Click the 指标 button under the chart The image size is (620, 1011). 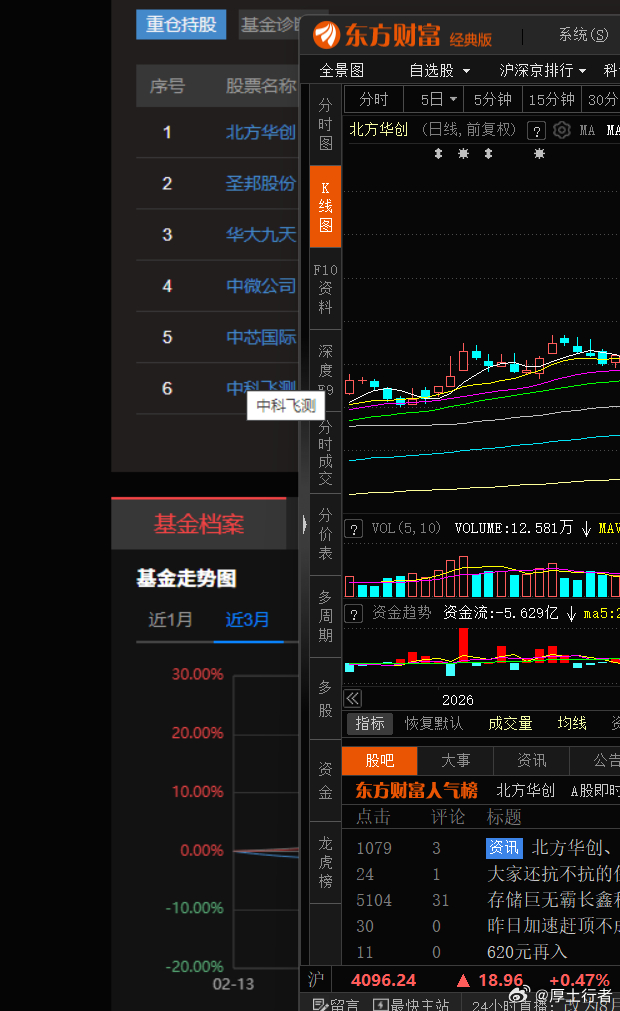point(370,723)
